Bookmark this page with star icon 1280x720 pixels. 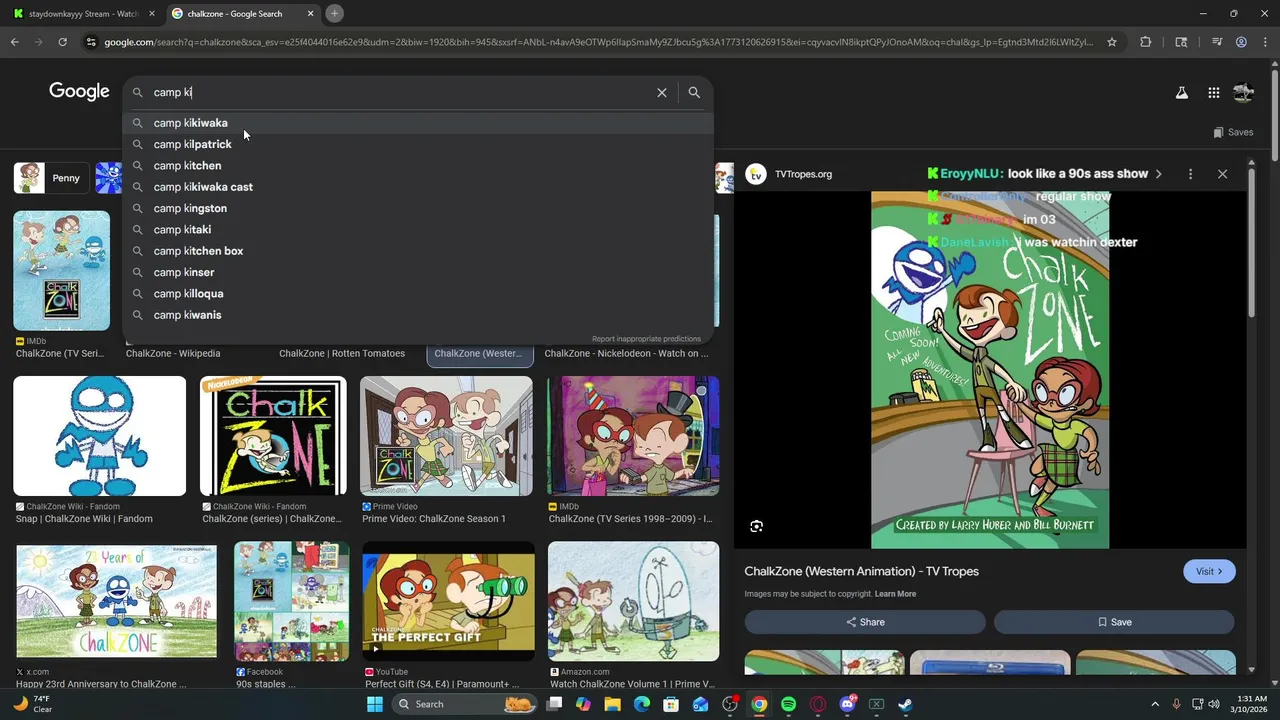(1111, 42)
